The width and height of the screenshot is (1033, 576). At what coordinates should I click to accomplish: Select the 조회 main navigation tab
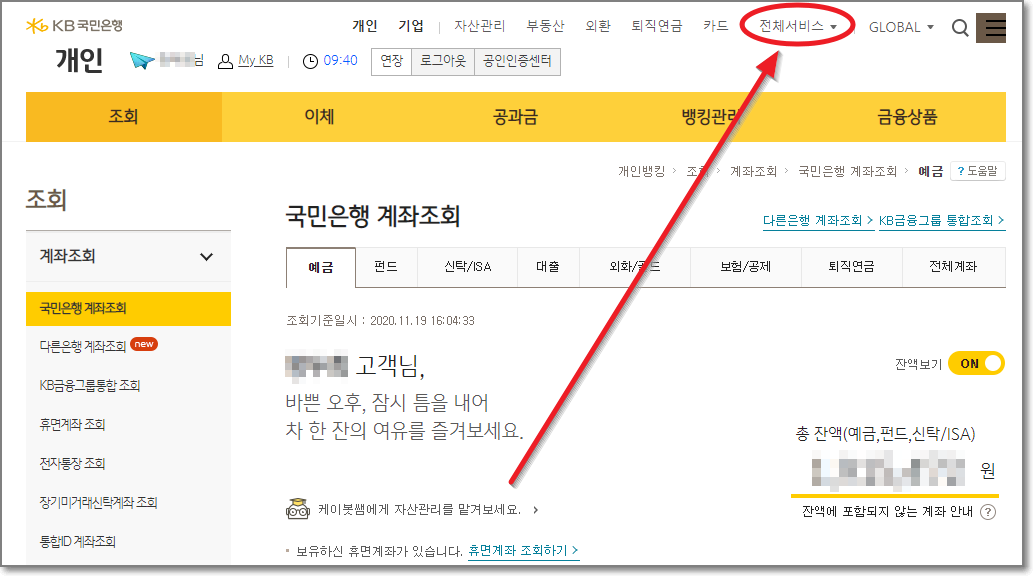pyautogui.click(x=124, y=117)
